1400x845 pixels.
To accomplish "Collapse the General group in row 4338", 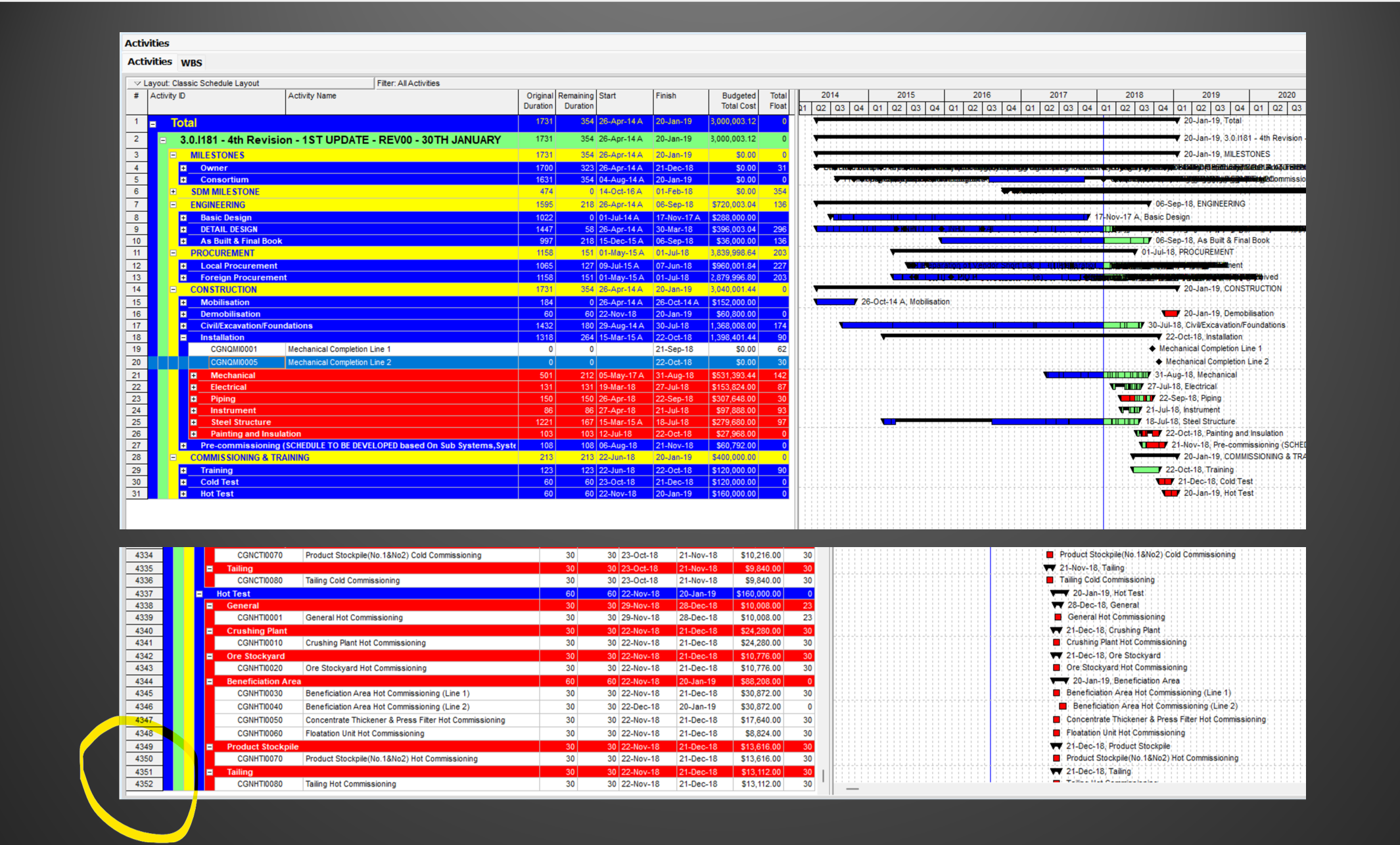I will coord(210,606).
